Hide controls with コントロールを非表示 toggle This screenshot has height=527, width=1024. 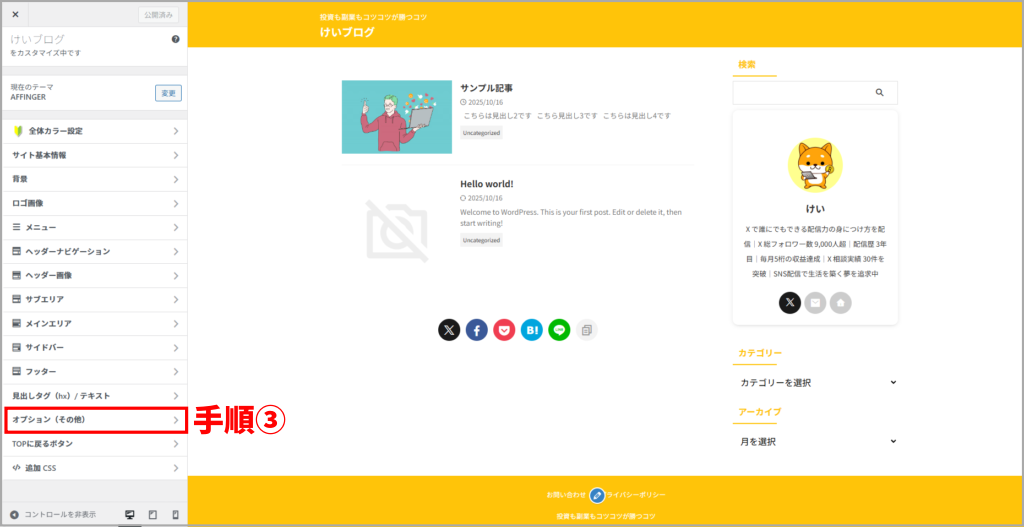pyautogui.click(x=54, y=515)
